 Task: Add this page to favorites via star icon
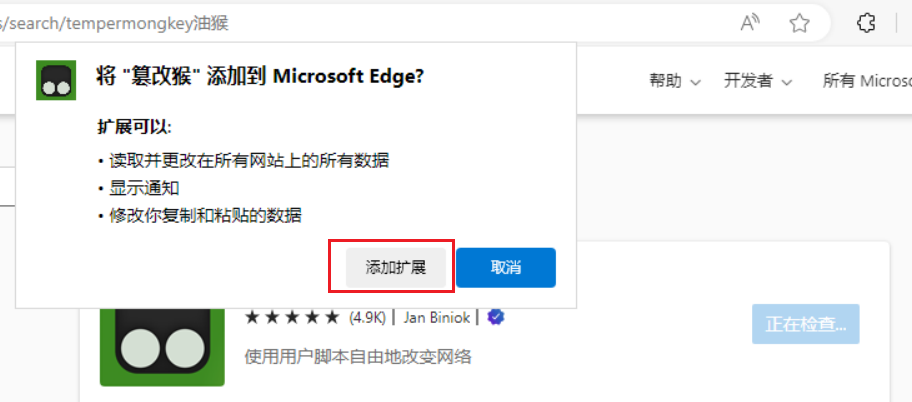799,22
